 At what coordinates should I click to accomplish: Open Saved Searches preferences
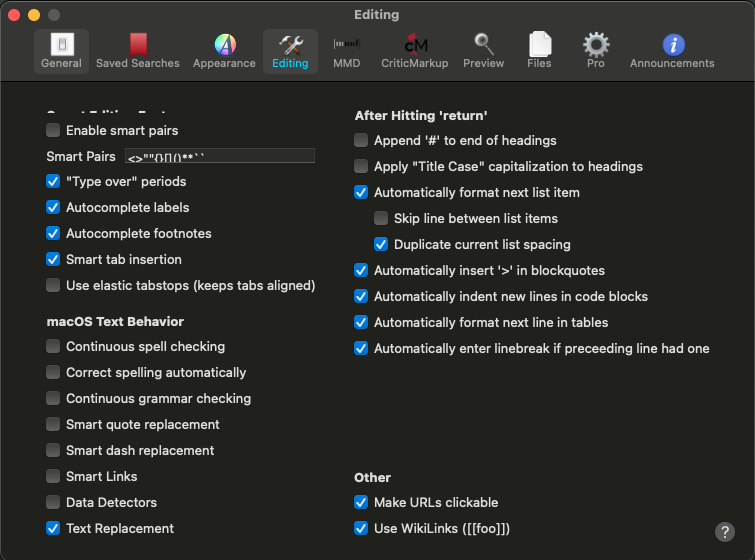(x=138, y=51)
